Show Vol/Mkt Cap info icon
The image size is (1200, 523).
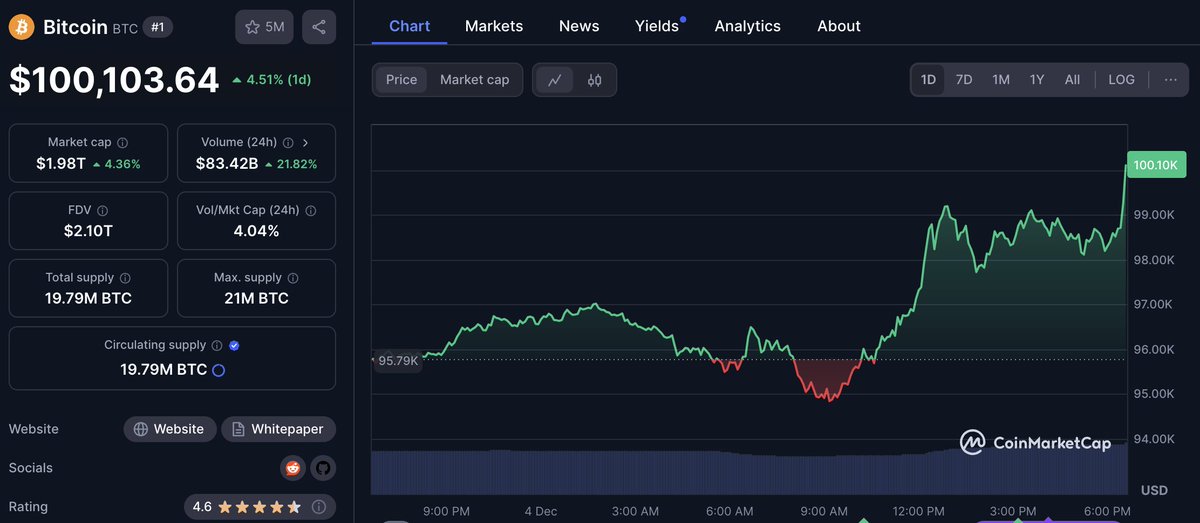(310, 211)
